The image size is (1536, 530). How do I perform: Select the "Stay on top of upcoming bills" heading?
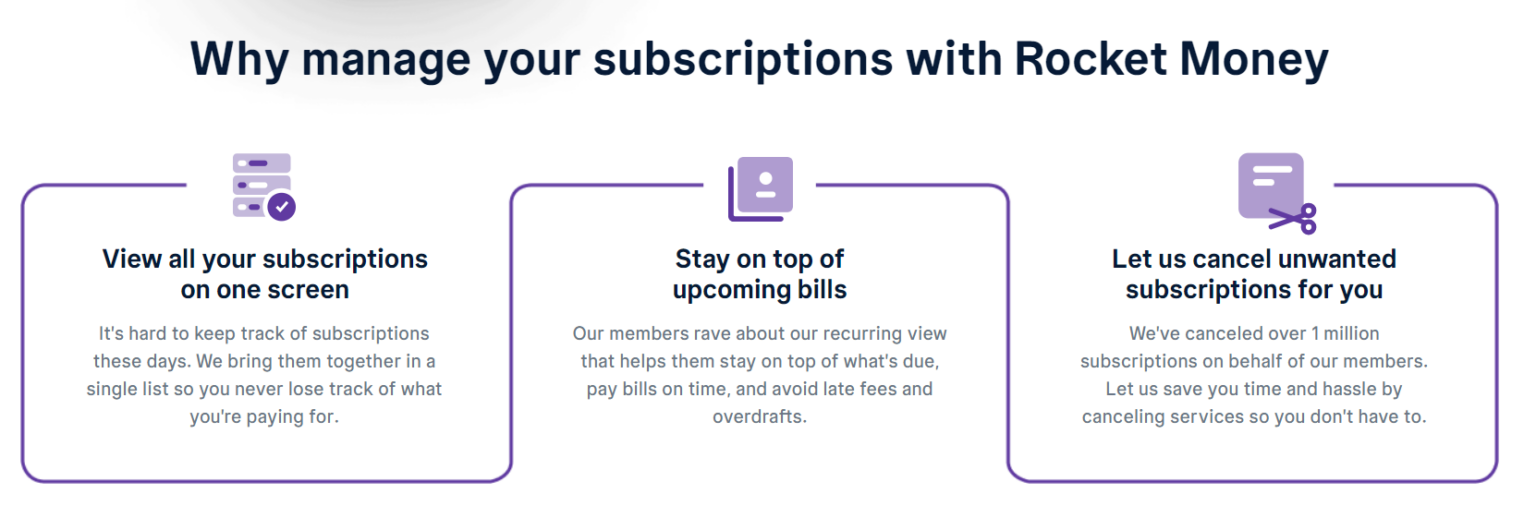759,274
